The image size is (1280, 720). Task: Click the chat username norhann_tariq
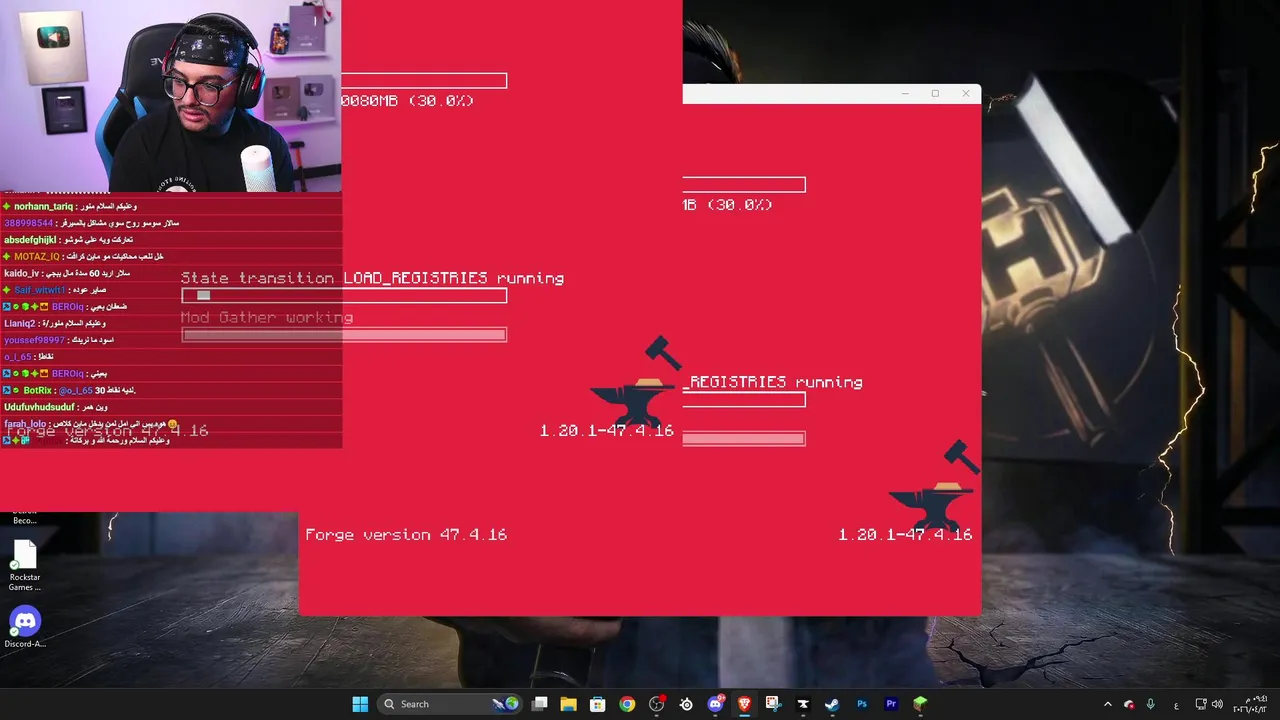(x=43, y=207)
